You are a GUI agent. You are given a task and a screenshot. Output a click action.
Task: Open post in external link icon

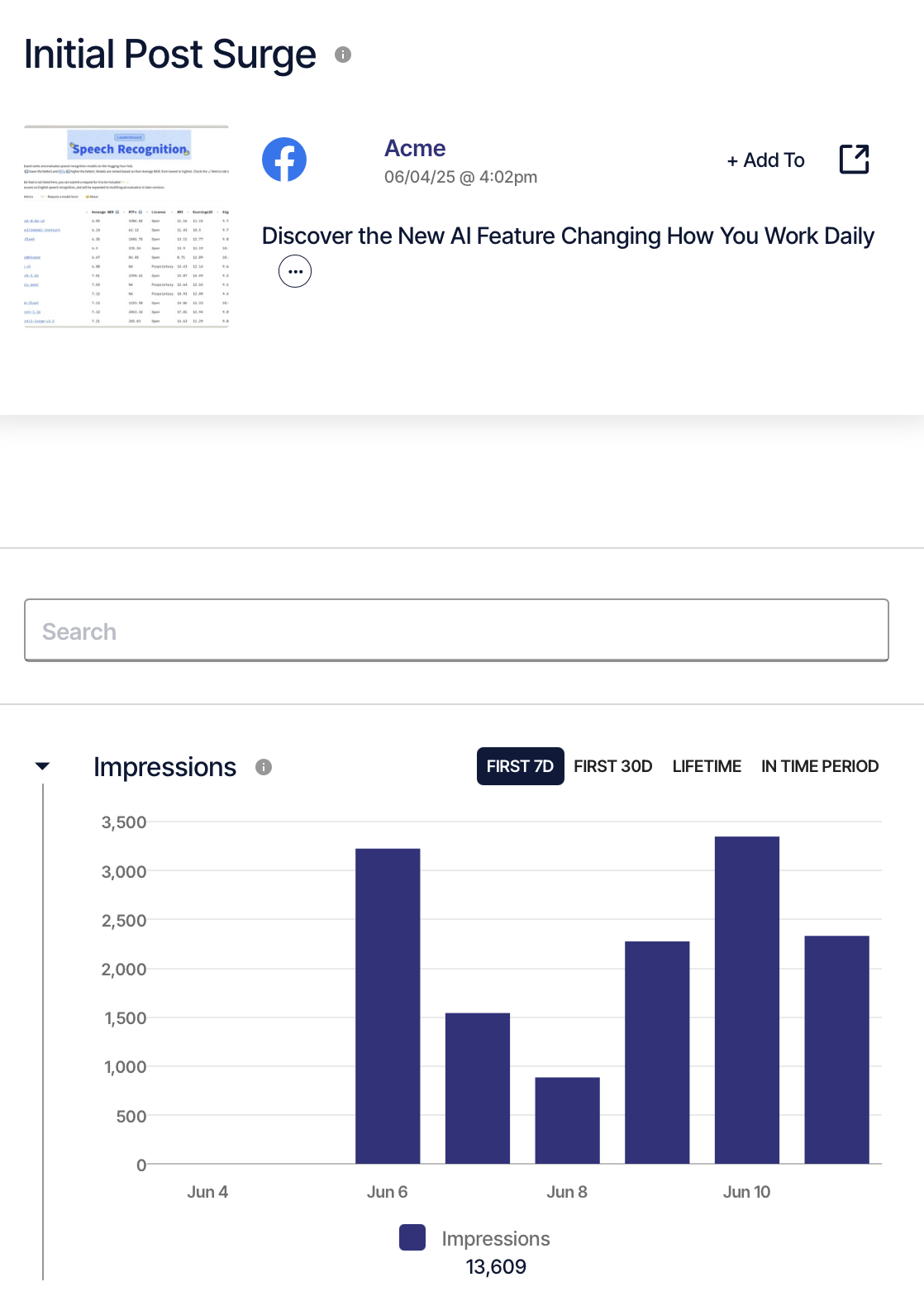click(855, 160)
